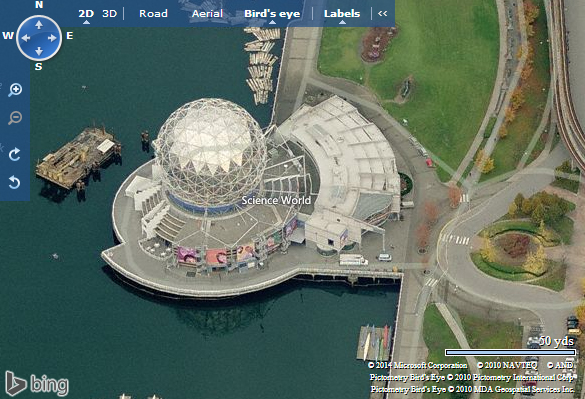Select the Road map view

click(x=153, y=14)
